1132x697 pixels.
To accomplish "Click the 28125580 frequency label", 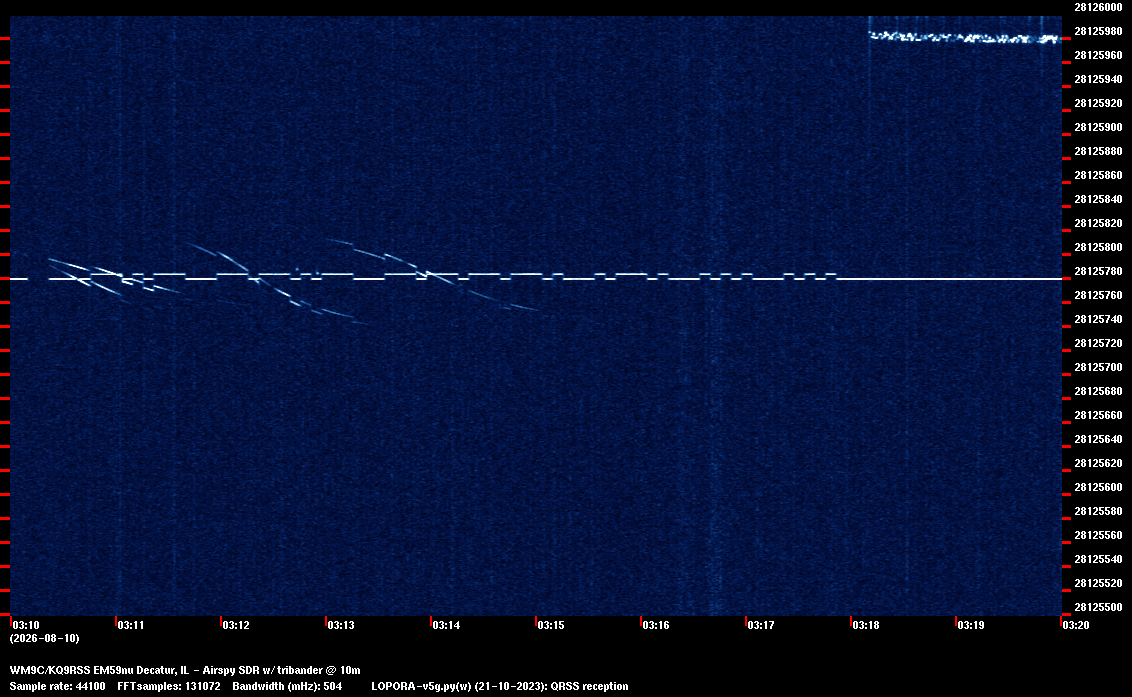I will coord(1098,511).
